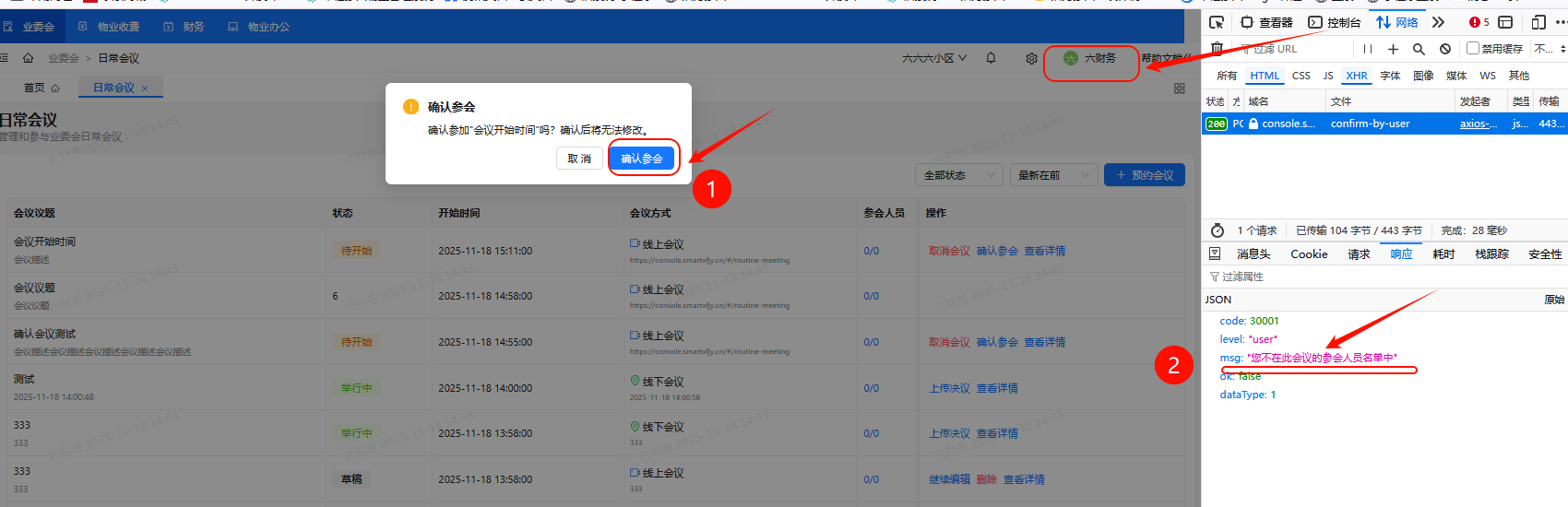The height and width of the screenshot is (507, 1568).
Task: Toggle the WS filter
Action: tap(1488, 76)
